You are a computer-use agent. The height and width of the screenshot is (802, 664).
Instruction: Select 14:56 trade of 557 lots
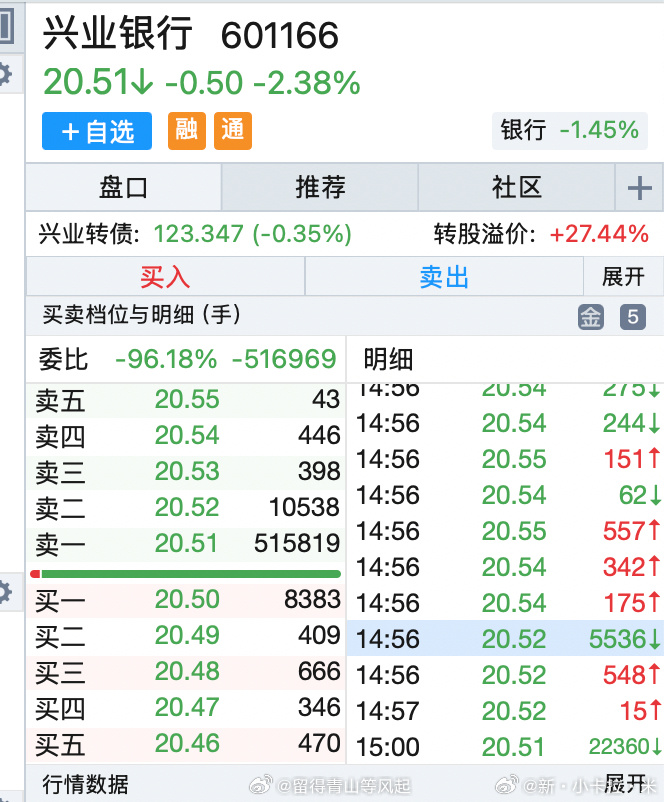pyautogui.click(x=505, y=531)
